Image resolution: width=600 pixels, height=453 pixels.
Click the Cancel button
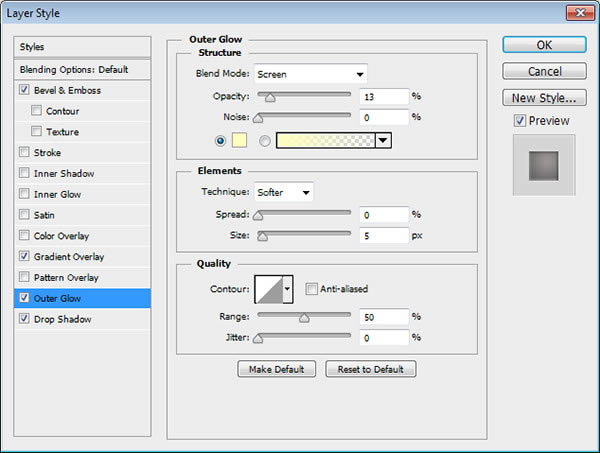[x=544, y=71]
